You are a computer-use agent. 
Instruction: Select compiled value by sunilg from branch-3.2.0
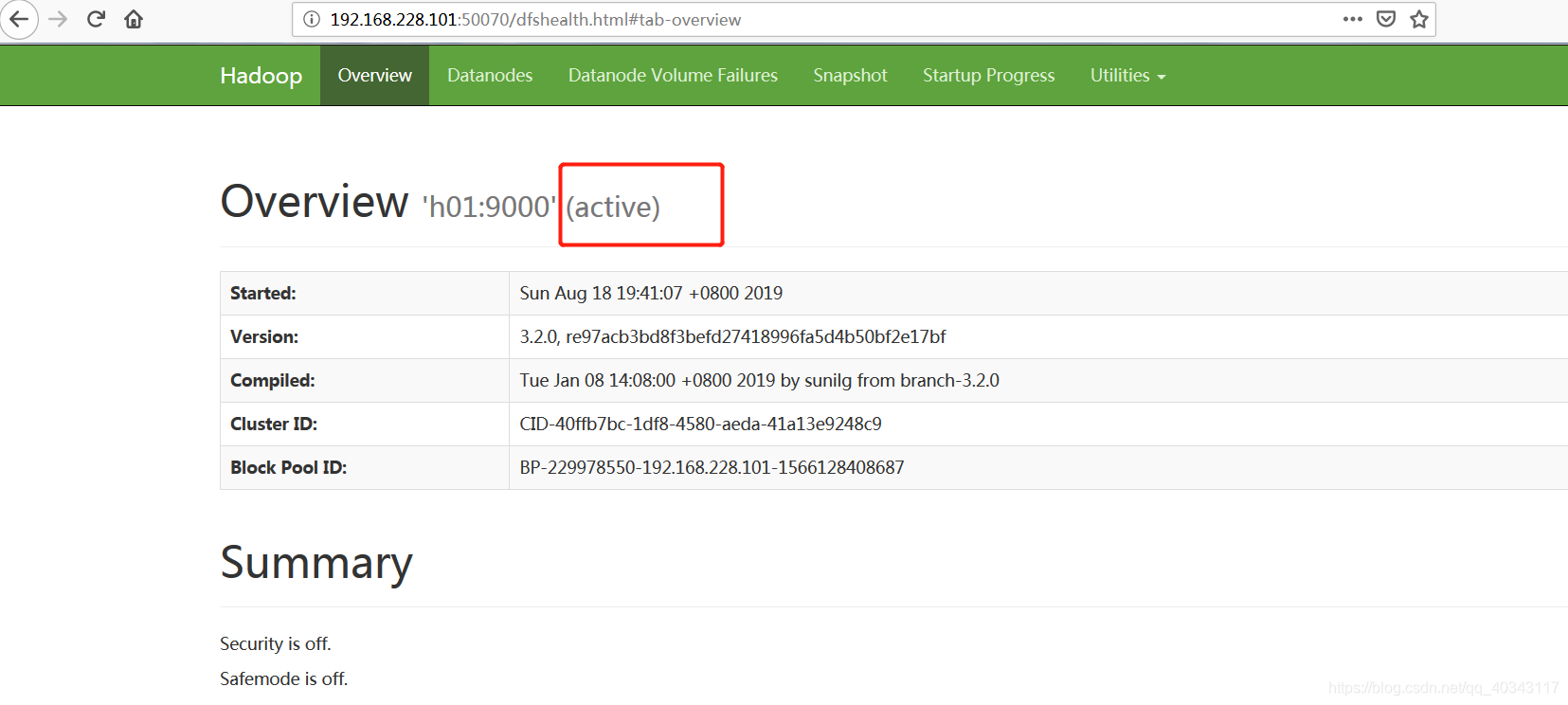[x=759, y=380]
